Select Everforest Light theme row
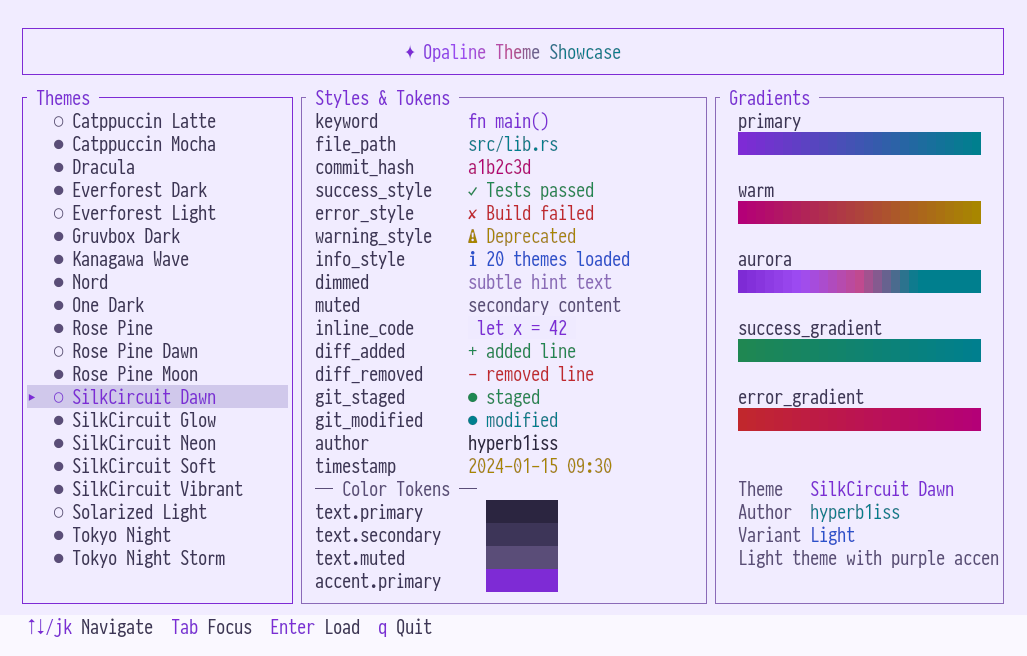 click(x=157, y=213)
